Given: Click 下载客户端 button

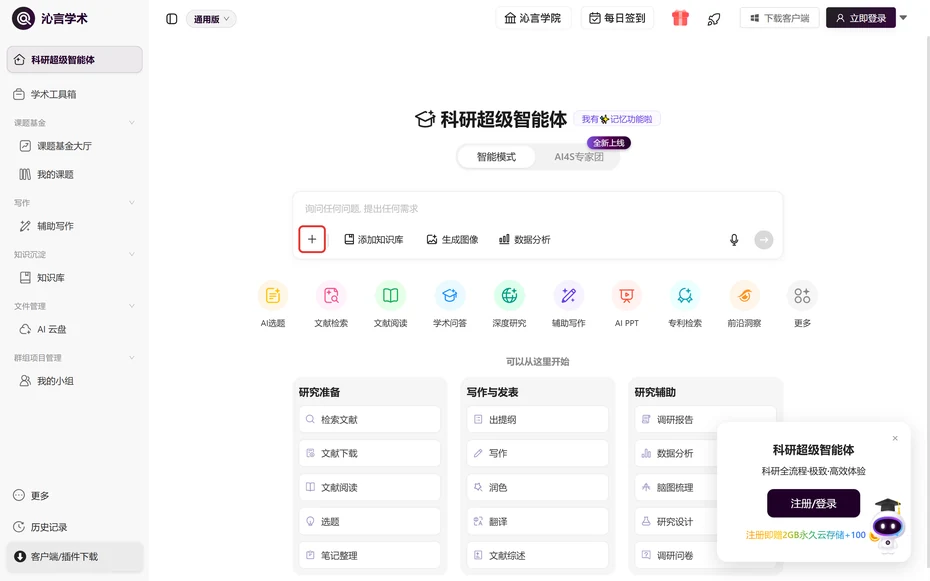Looking at the screenshot, I should coord(779,18).
